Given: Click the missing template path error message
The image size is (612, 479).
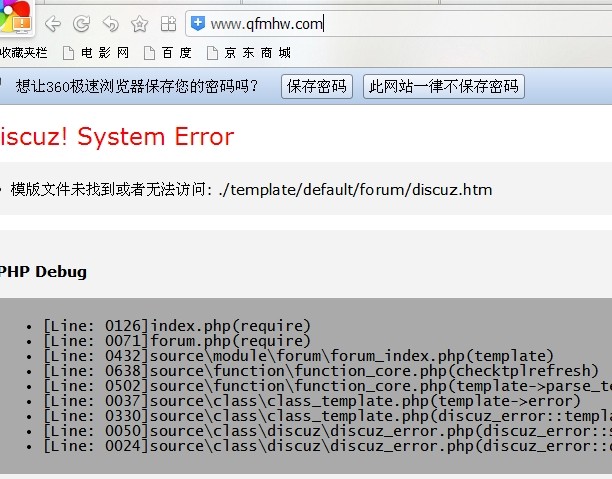Looking at the screenshot, I should point(251,189).
